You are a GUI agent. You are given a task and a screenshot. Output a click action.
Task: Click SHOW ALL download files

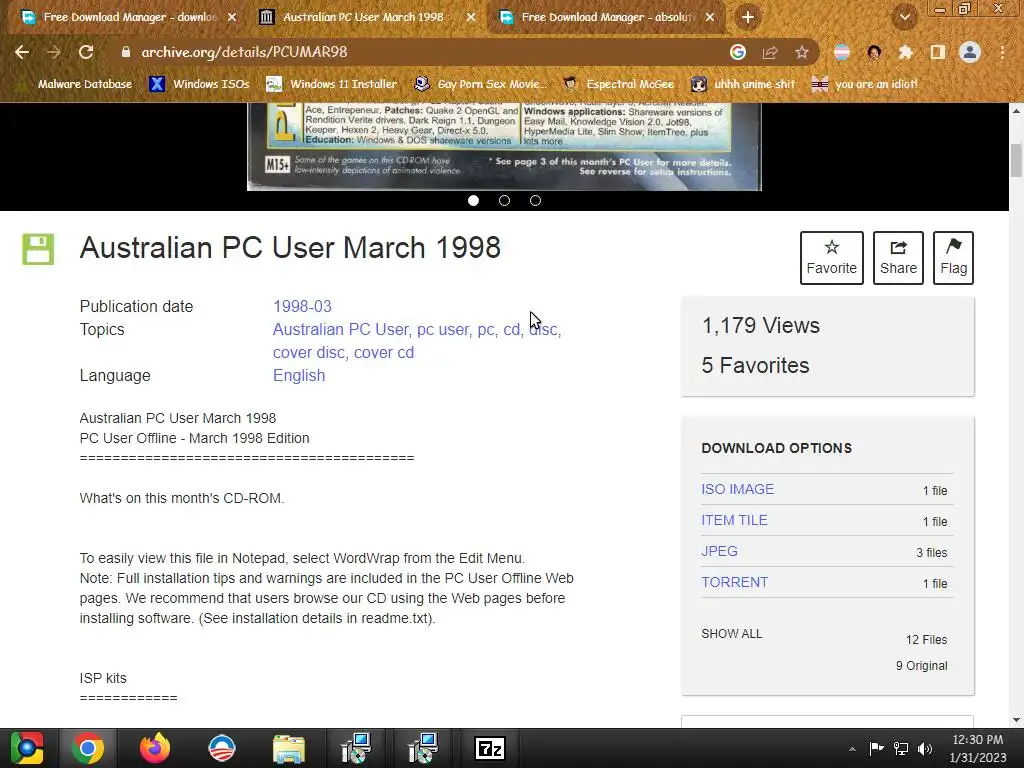(x=731, y=633)
